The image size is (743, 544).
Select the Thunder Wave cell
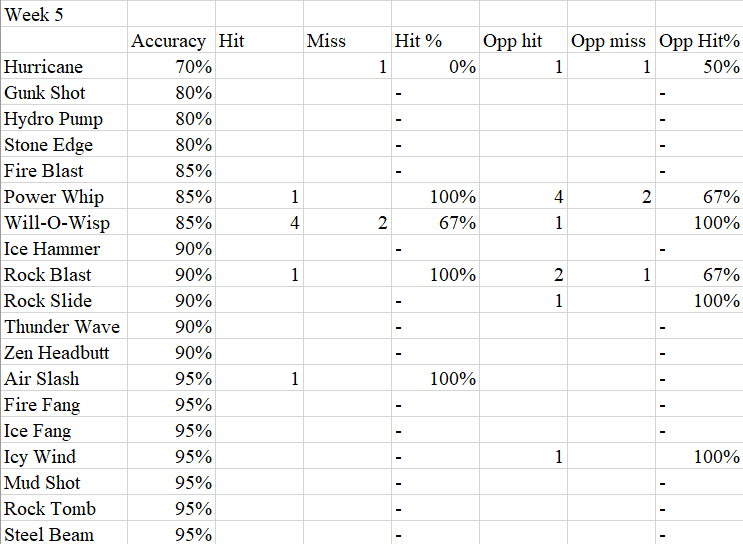tap(64, 327)
